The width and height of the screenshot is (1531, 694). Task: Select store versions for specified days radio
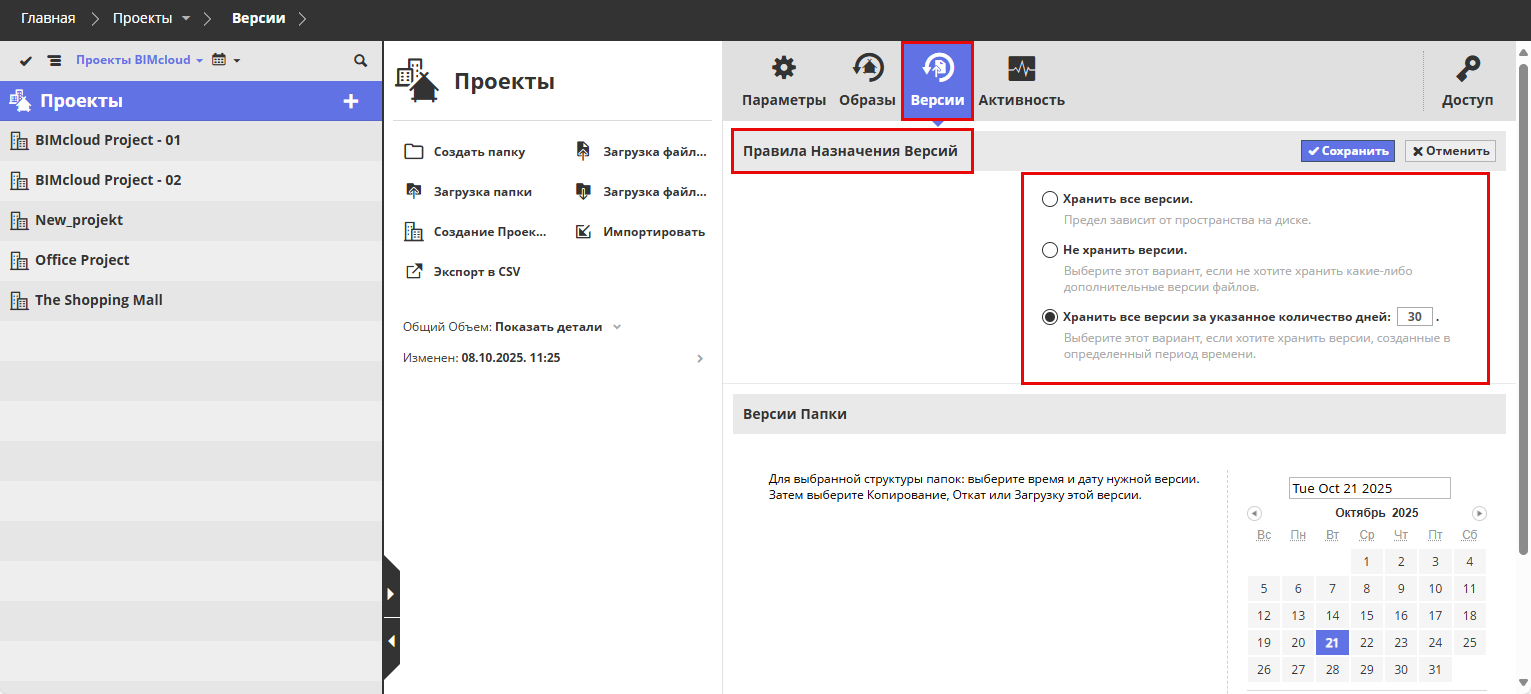(1050, 317)
